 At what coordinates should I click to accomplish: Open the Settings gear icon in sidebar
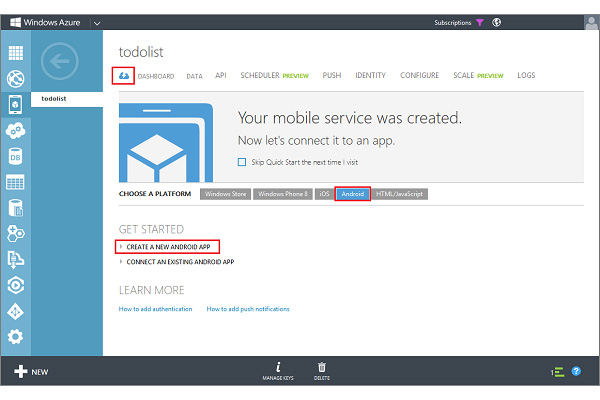pos(16,337)
